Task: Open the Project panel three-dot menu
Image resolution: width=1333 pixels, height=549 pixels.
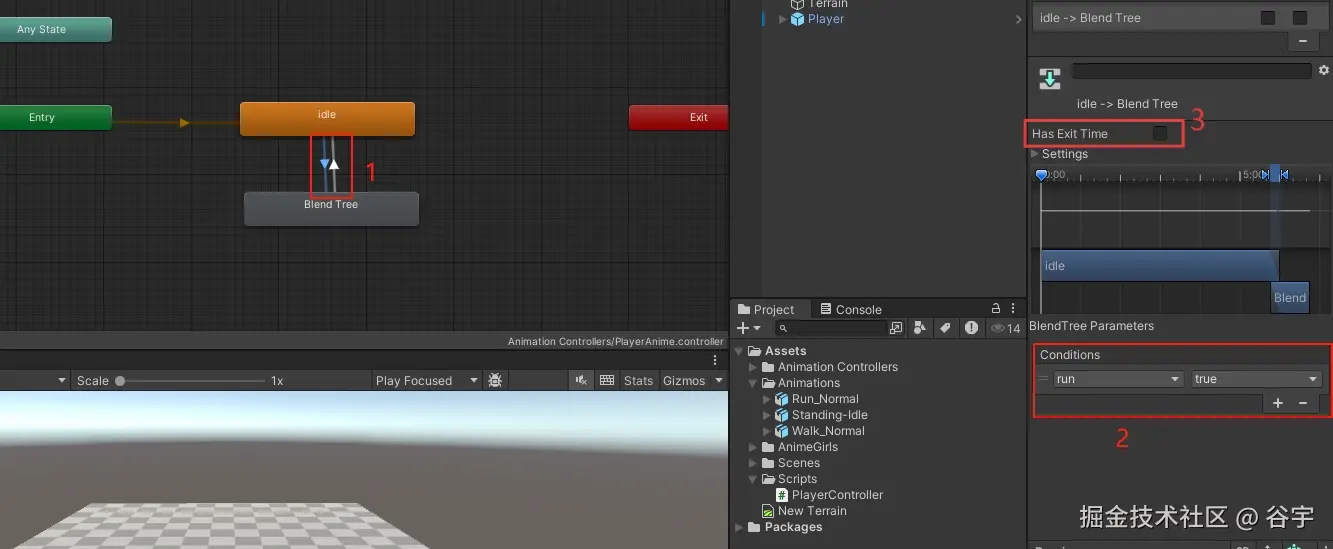Action: 1015,309
